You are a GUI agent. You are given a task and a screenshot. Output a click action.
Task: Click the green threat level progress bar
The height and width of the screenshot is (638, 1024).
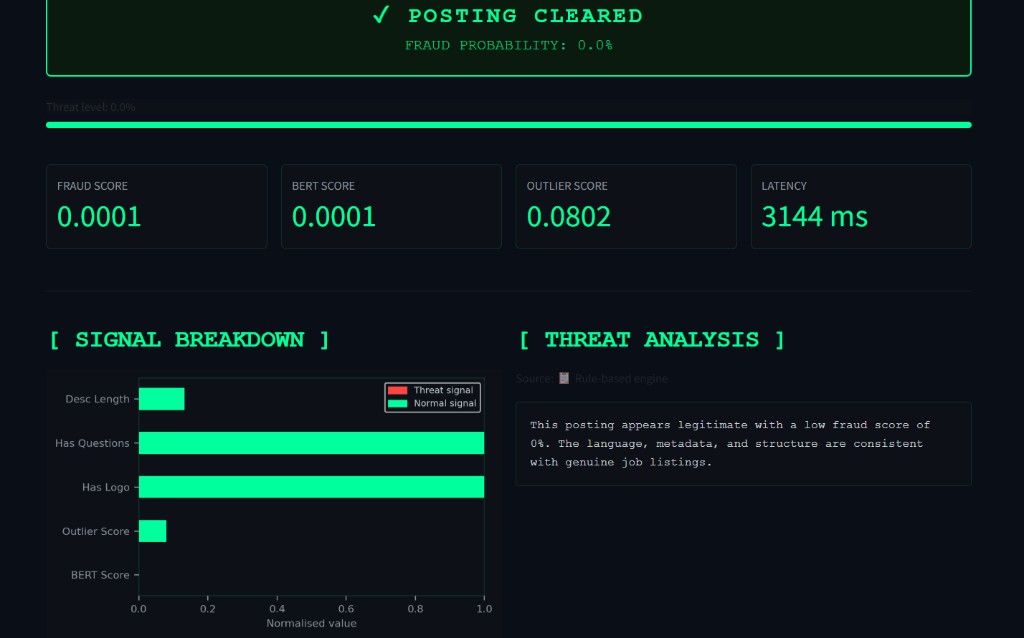[509, 125]
